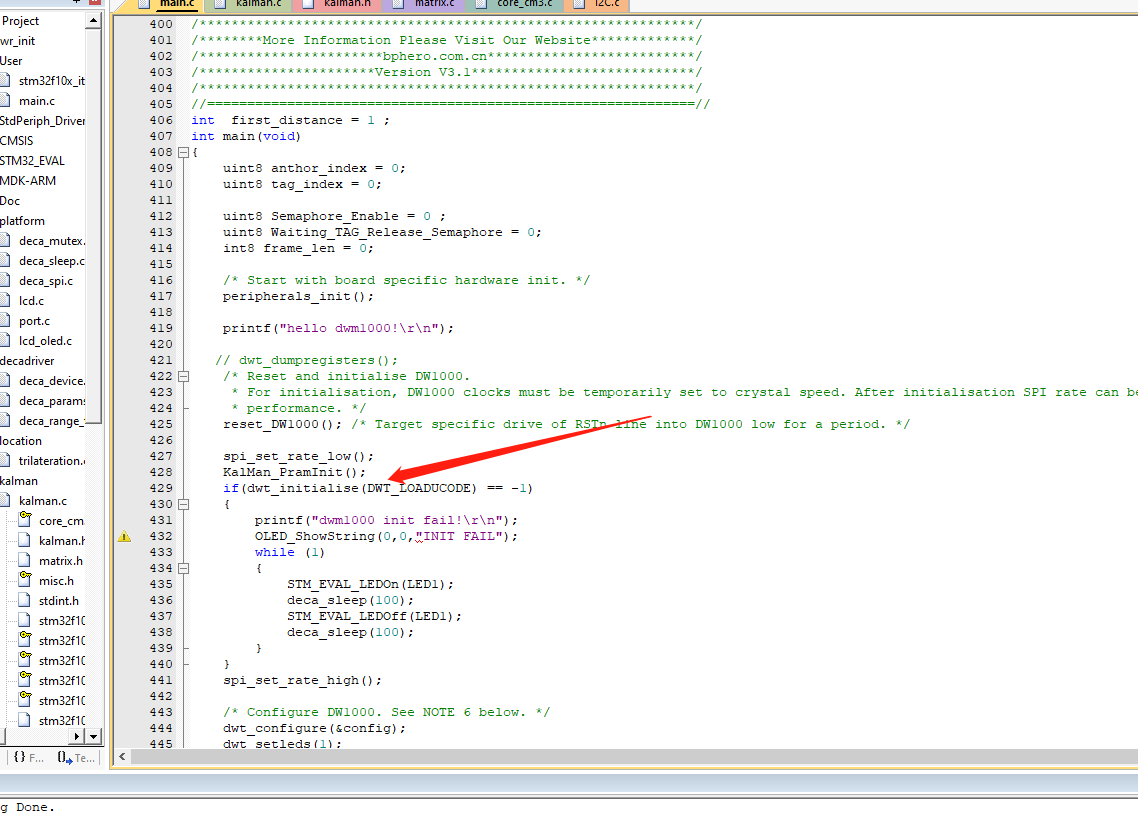The height and width of the screenshot is (818, 1138).
Task: Click the main.c file icon in project tree
Action: (6, 100)
